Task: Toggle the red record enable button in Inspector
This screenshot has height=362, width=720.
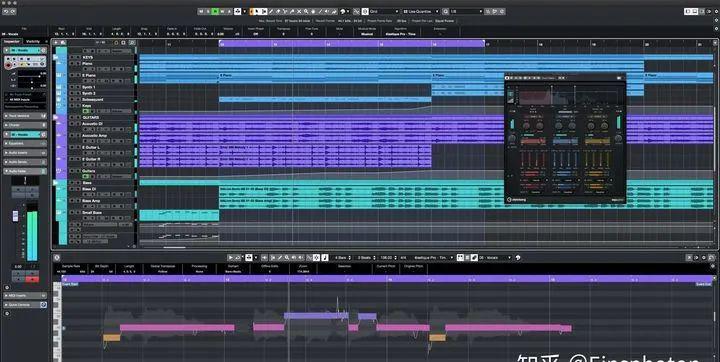Action: coord(8,65)
